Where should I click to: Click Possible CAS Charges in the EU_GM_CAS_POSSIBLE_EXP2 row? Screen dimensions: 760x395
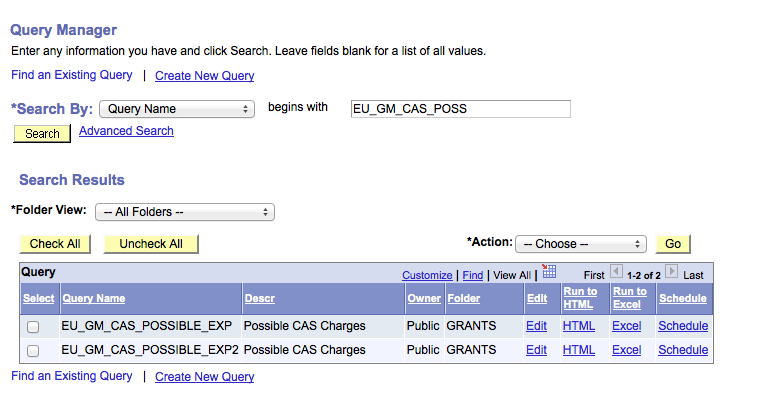pos(304,350)
